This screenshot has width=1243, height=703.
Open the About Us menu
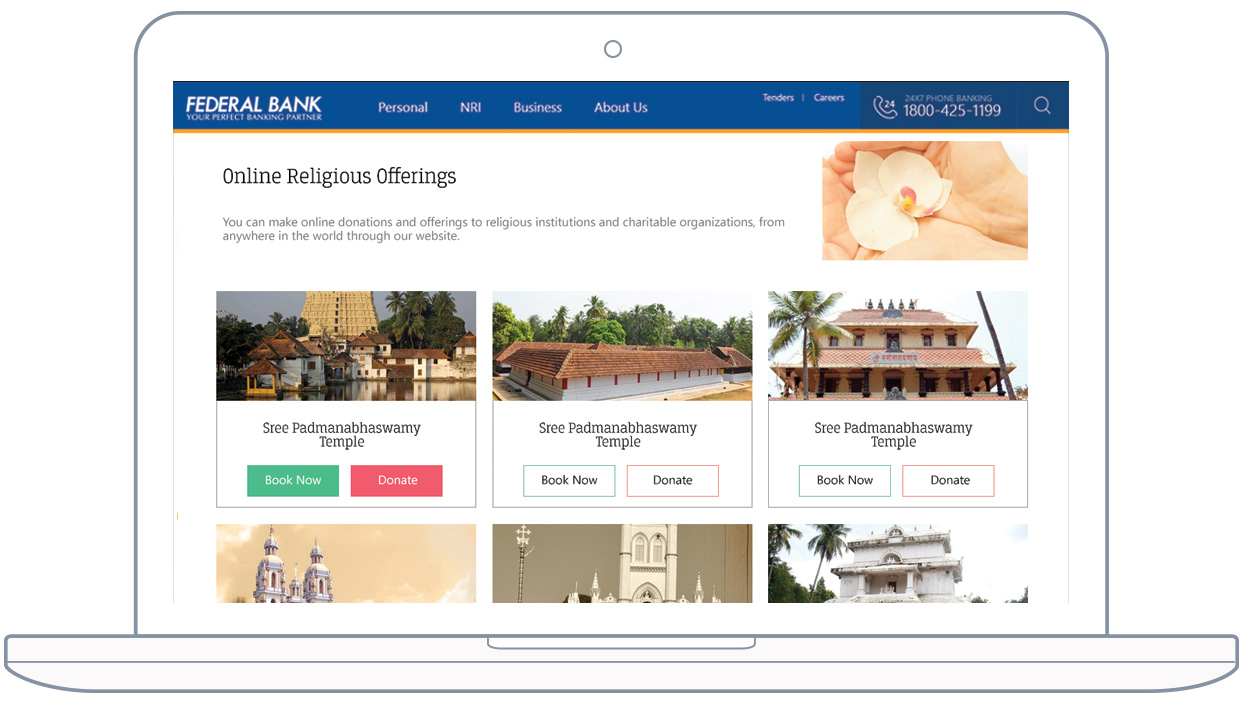(621, 108)
